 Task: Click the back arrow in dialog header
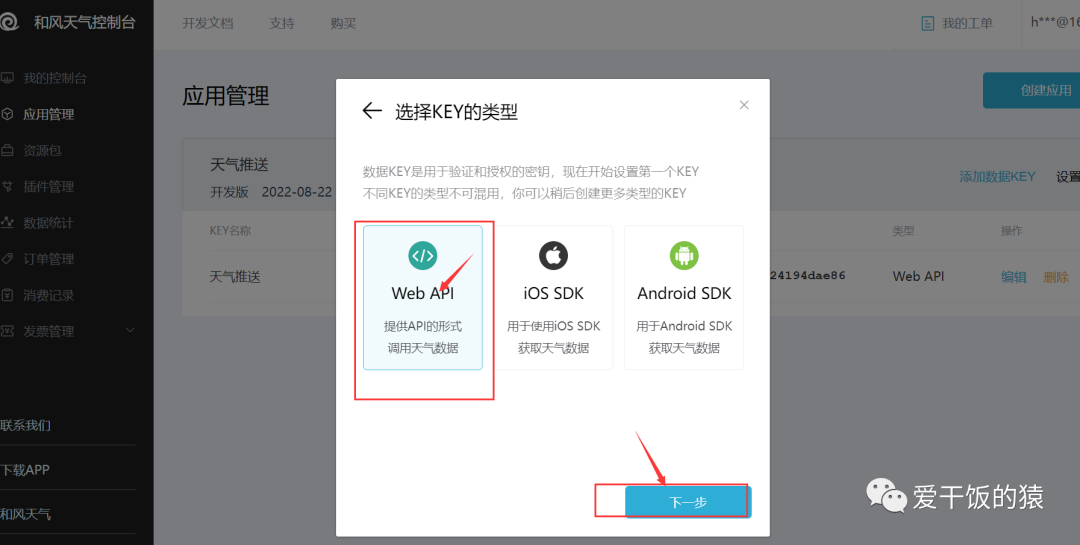[372, 111]
